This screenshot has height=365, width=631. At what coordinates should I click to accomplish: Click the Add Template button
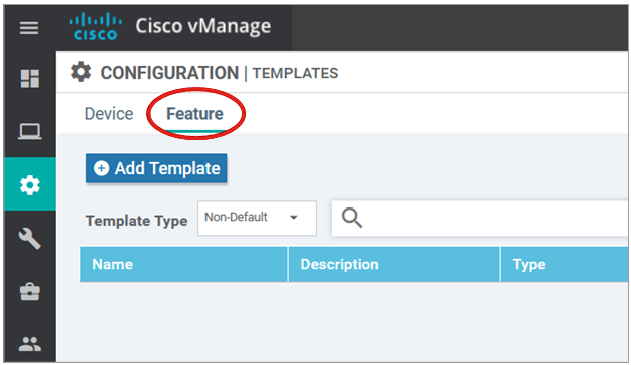pos(157,168)
